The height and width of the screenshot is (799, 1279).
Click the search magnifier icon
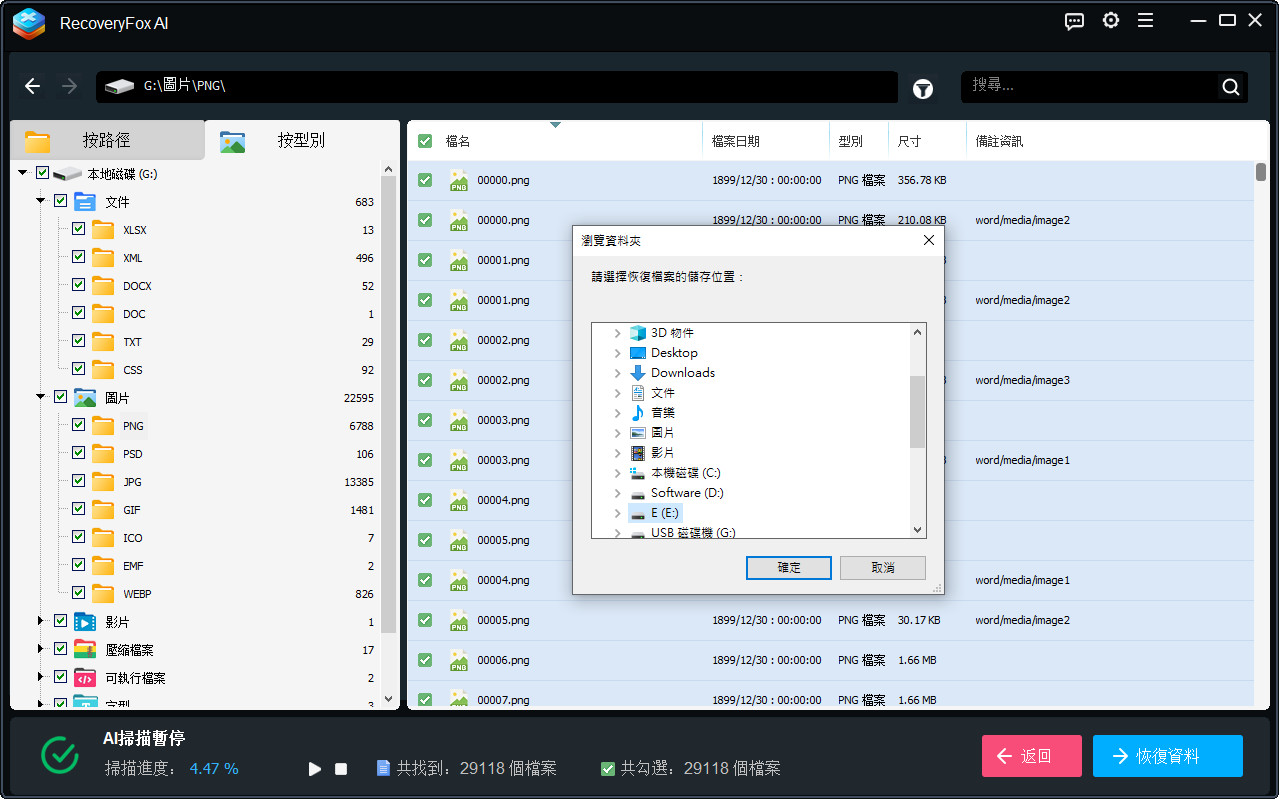1230,87
